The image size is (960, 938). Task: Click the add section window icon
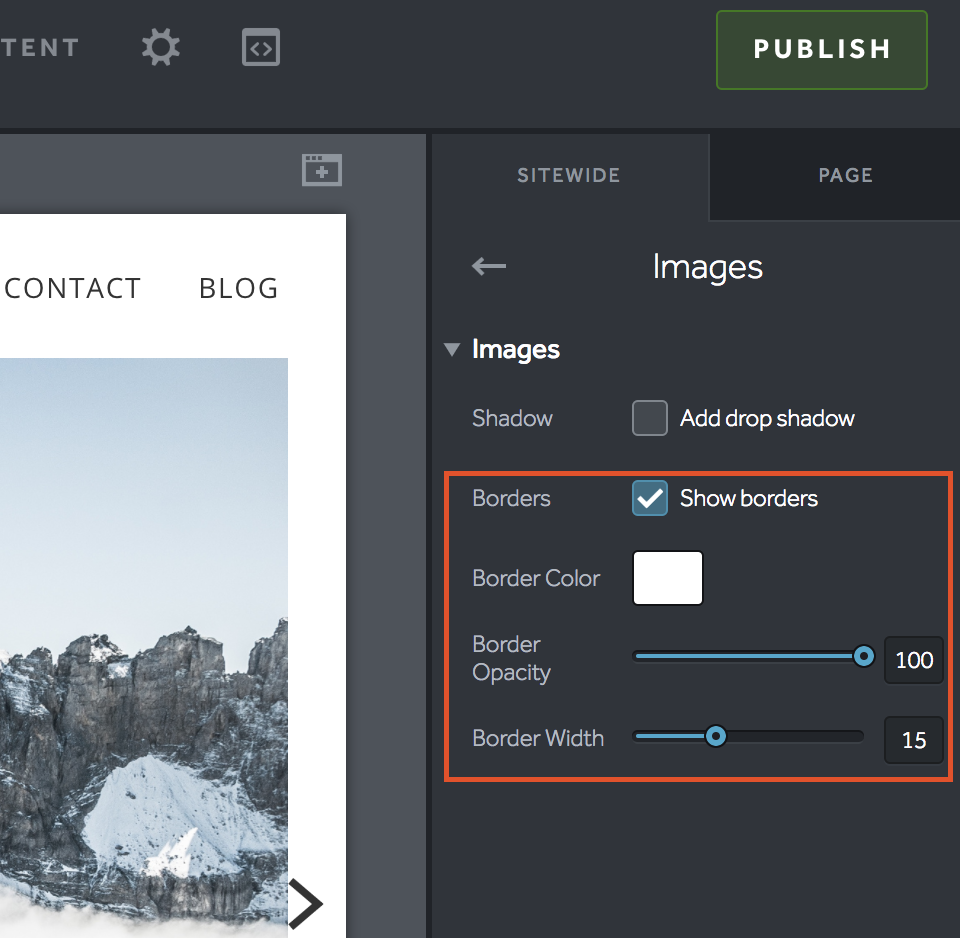[x=322, y=170]
